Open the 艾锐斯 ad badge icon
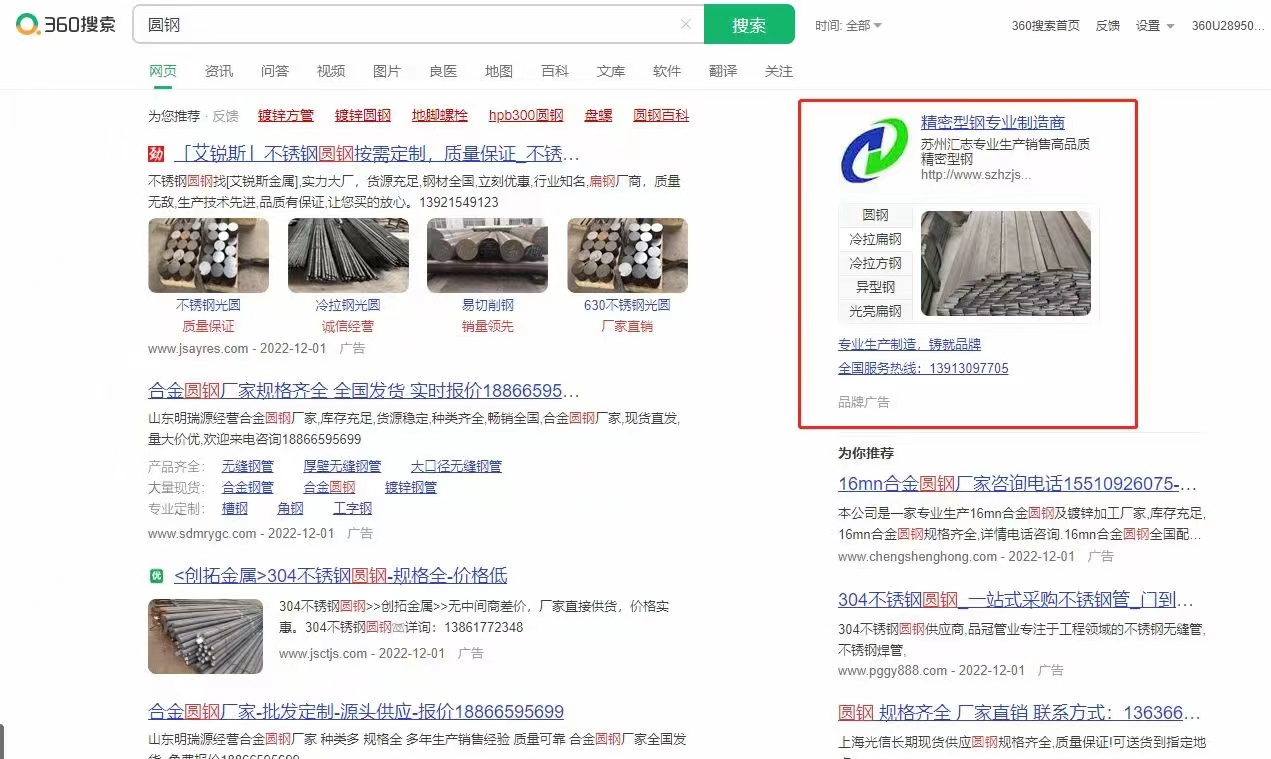This screenshot has width=1271, height=759. click(156, 154)
